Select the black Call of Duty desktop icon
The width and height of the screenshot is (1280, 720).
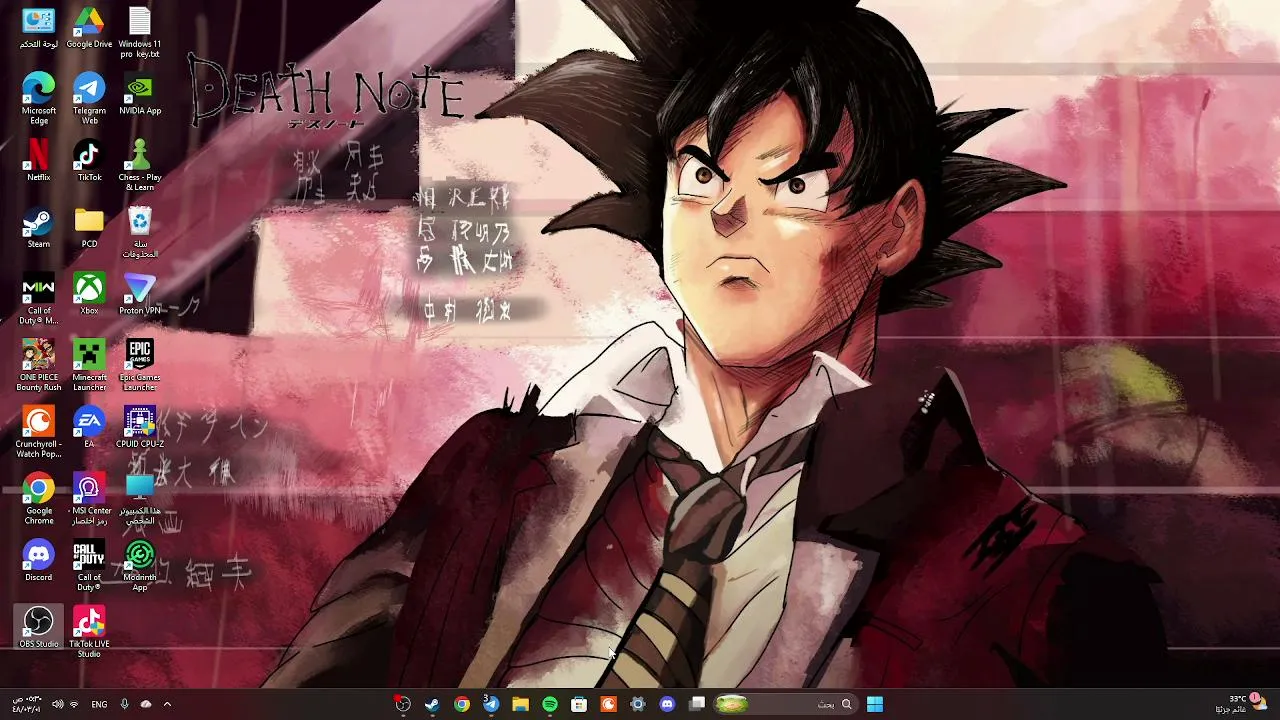click(89, 566)
